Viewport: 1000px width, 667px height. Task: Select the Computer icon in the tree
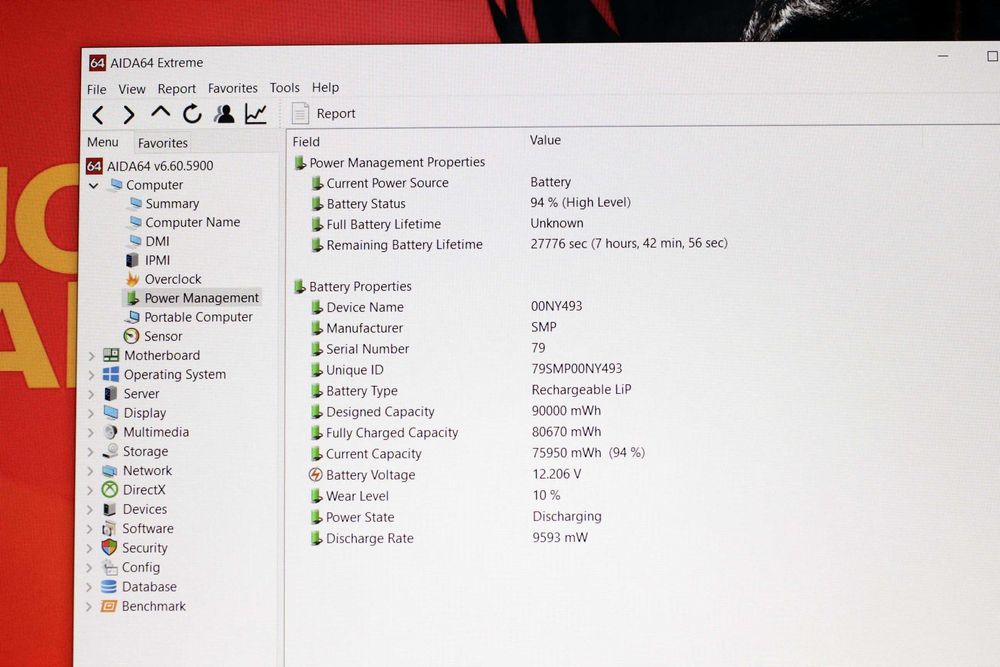tap(115, 185)
